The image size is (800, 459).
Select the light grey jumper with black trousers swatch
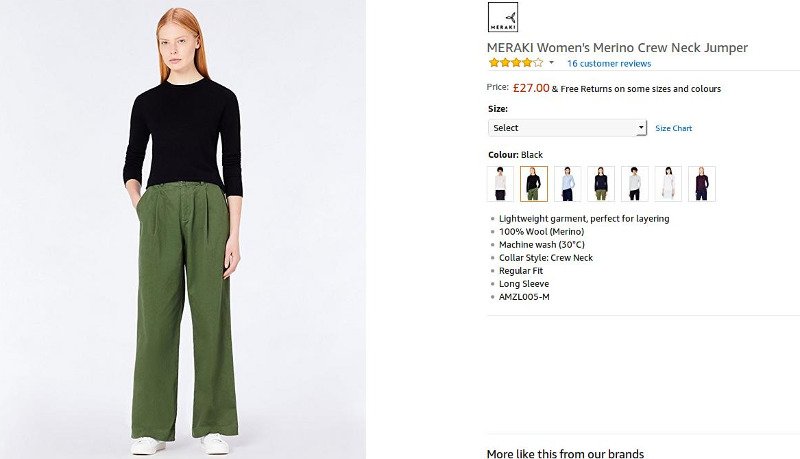[x=634, y=184]
